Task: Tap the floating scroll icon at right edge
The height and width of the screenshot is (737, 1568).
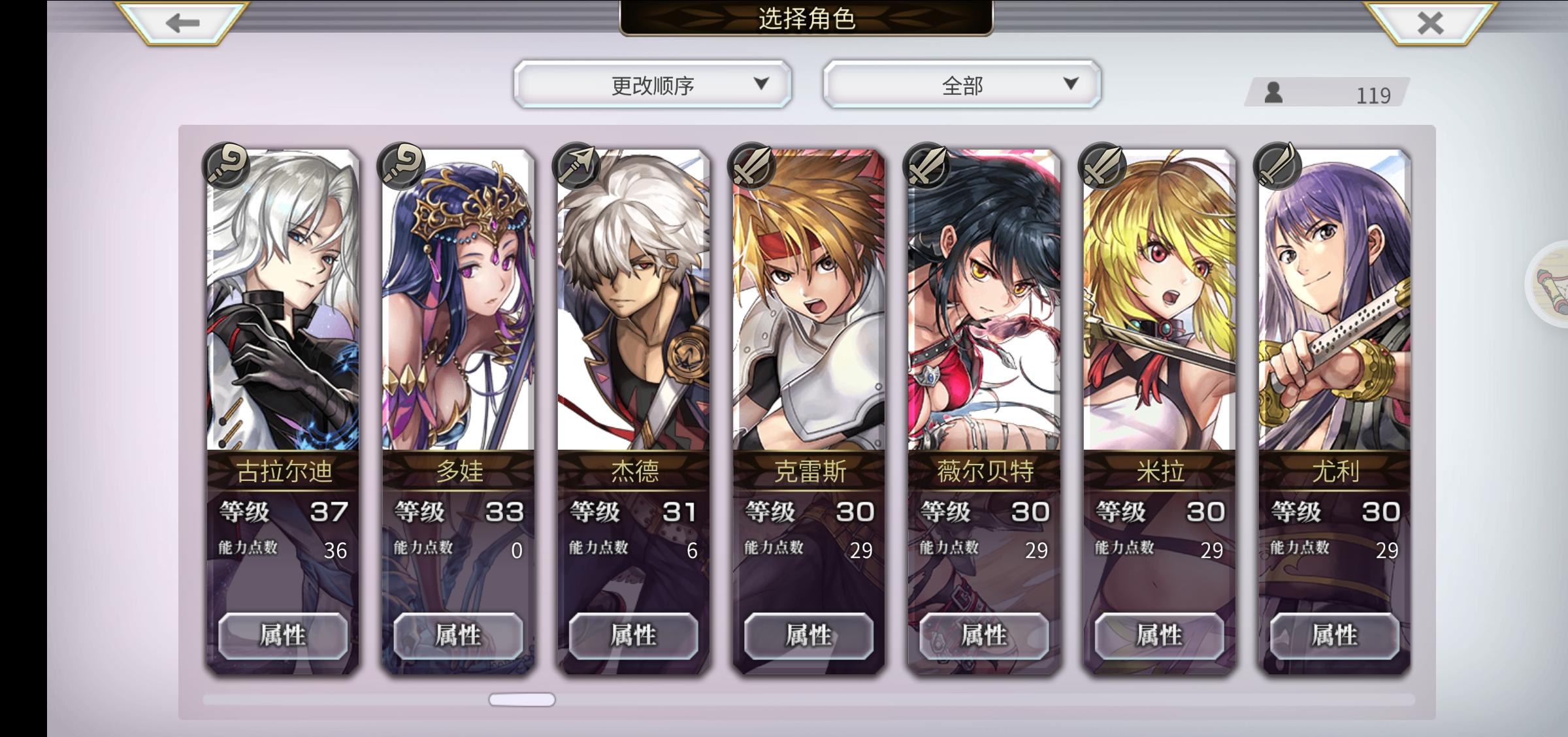Action: coord(1550,284)
